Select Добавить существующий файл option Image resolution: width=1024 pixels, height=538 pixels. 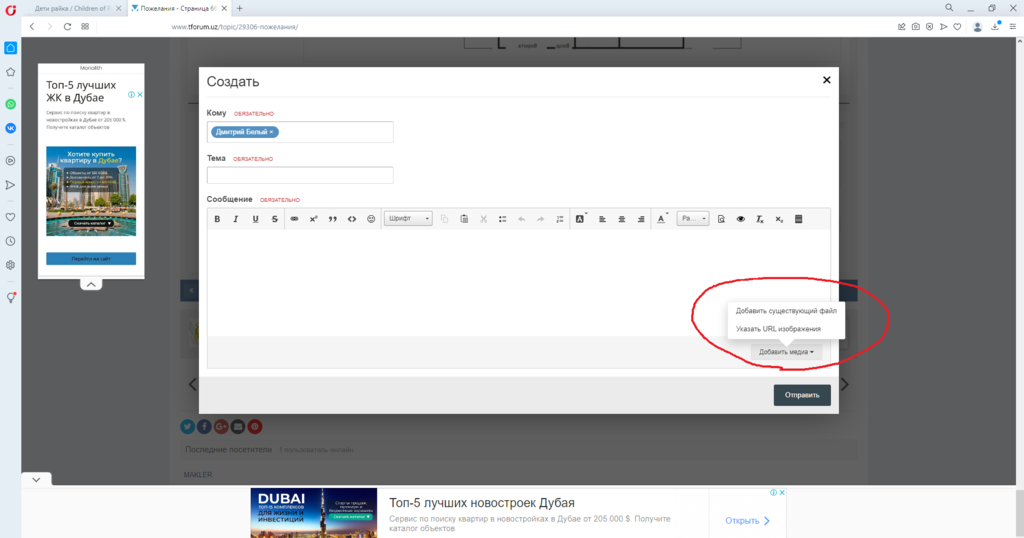click(x=785, y=310)
